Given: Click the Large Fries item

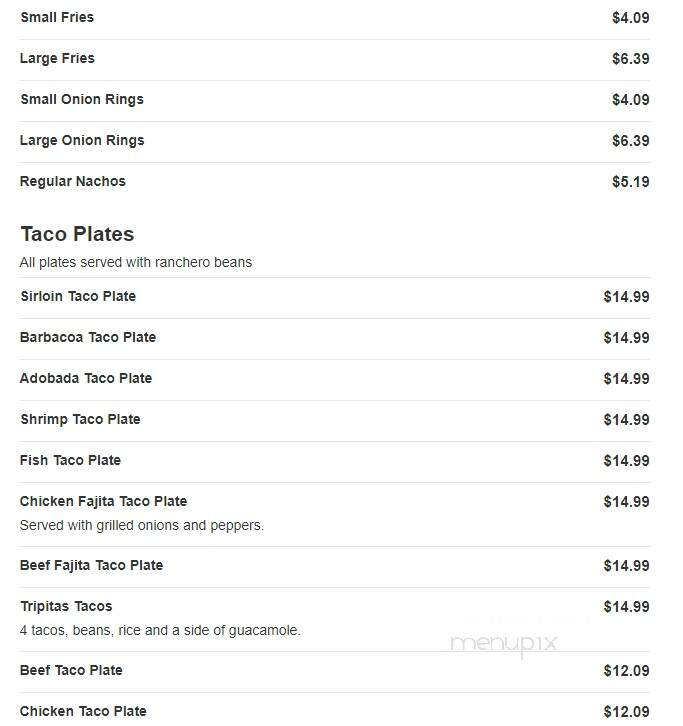Looking at the screenshot, I should 334,60.
